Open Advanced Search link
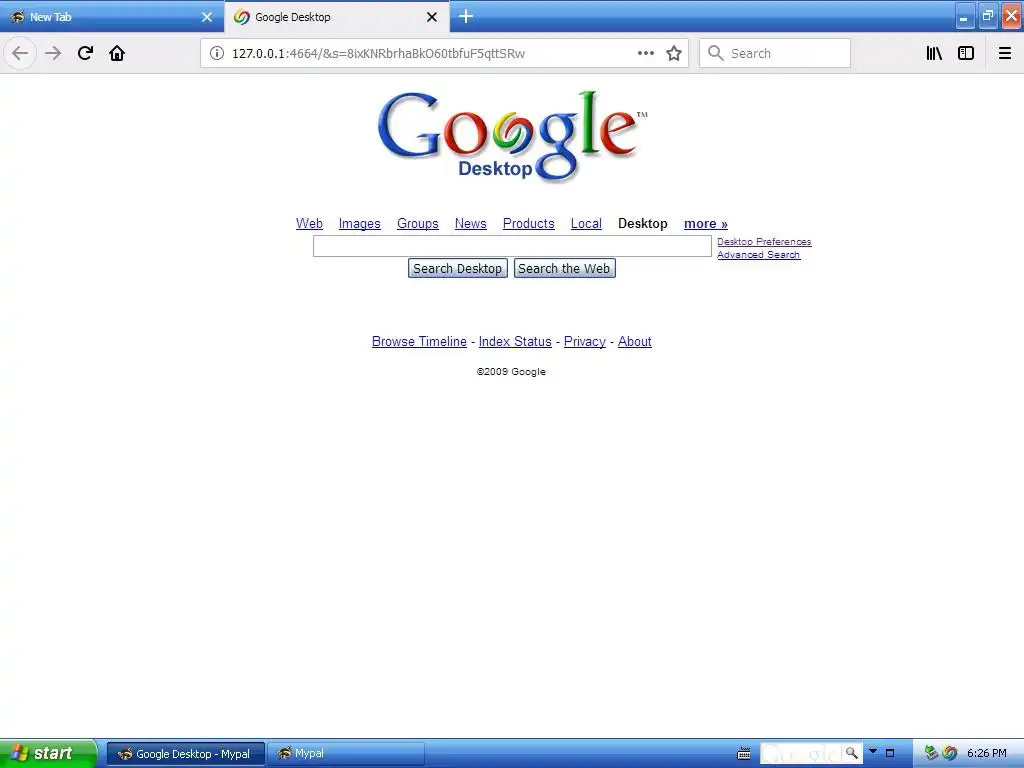The image size is (1024, 768). [x=758, y=255]
